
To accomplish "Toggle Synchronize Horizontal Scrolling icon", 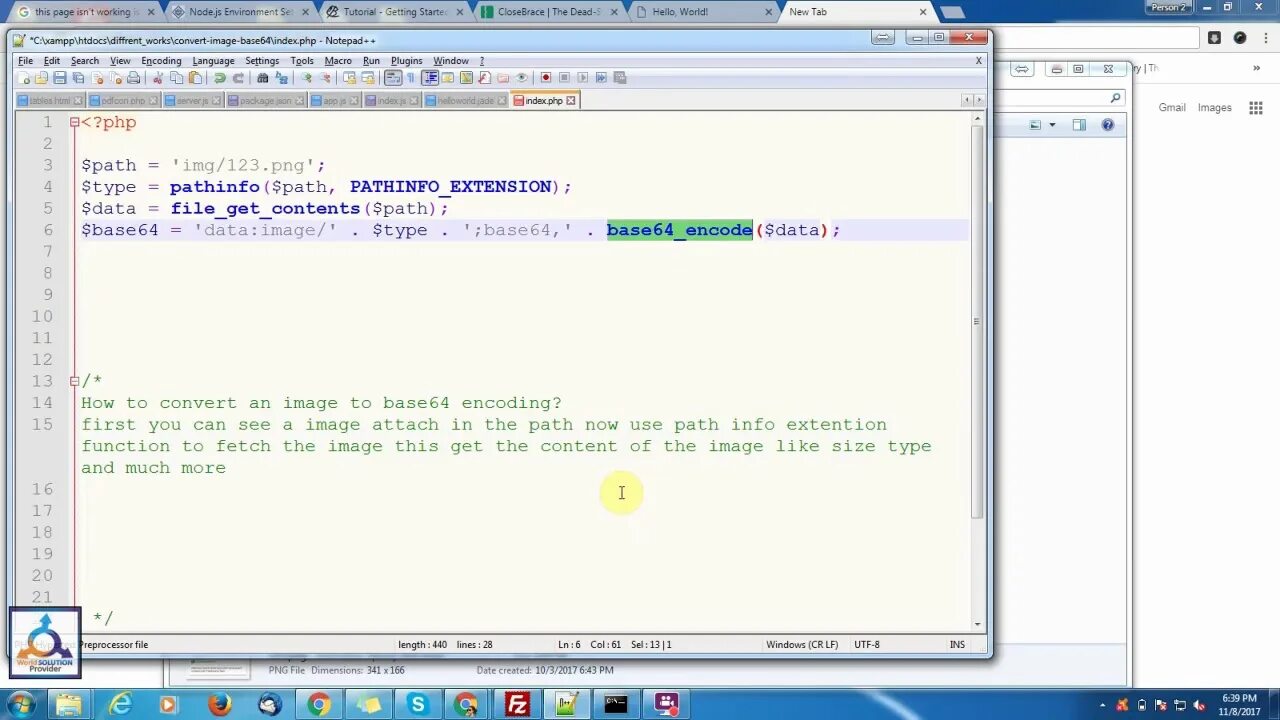I will click(x=367, y=78).
